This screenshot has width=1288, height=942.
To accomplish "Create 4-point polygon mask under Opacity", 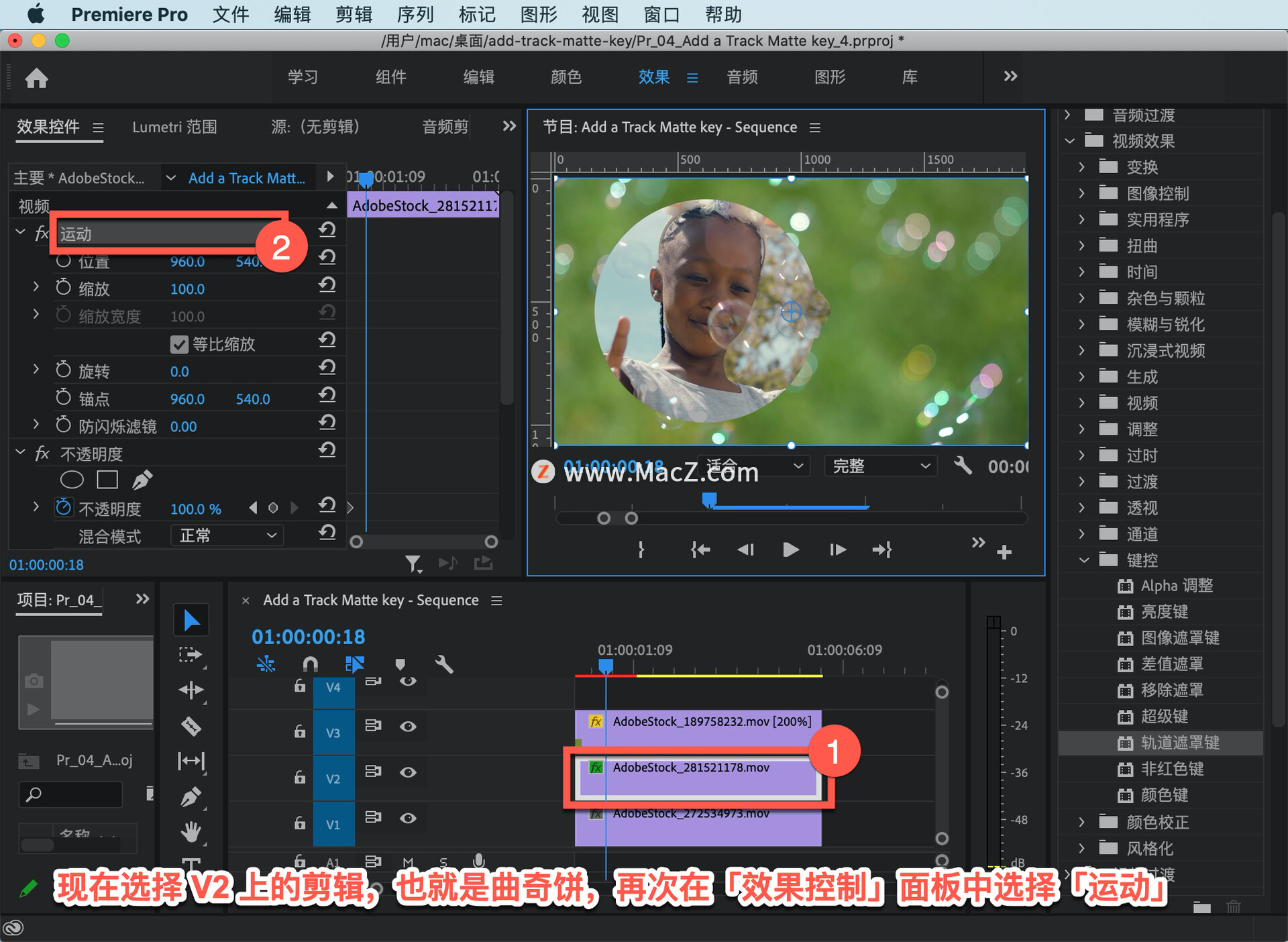I will tap(107, 480).
